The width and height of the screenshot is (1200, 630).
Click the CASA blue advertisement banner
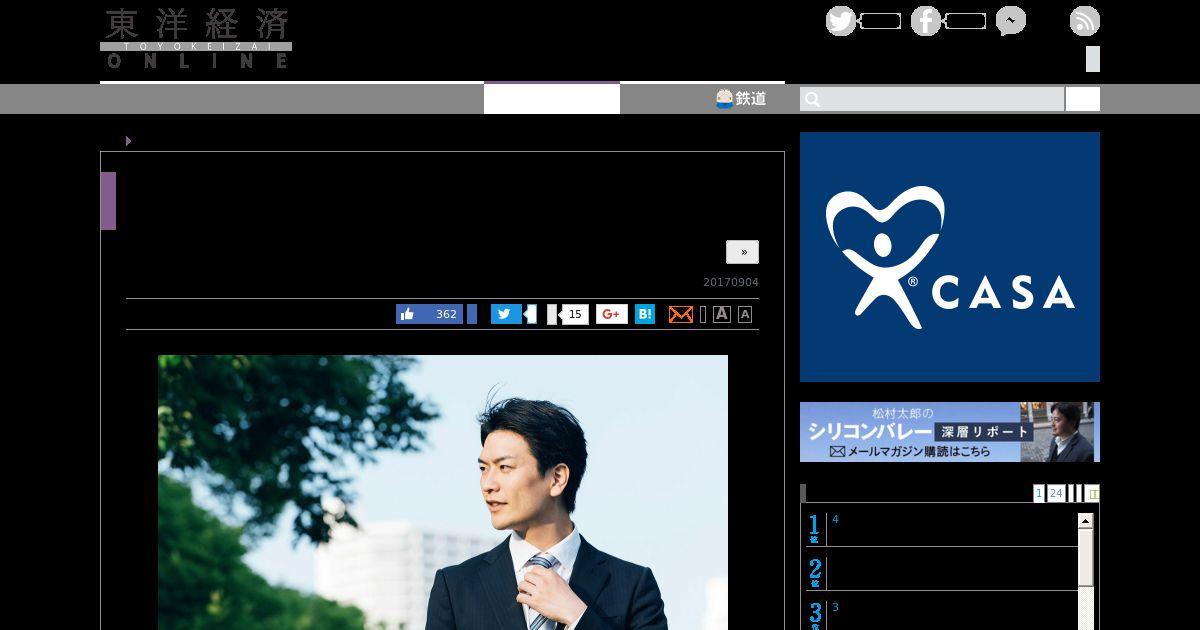[x=950, y=257]
